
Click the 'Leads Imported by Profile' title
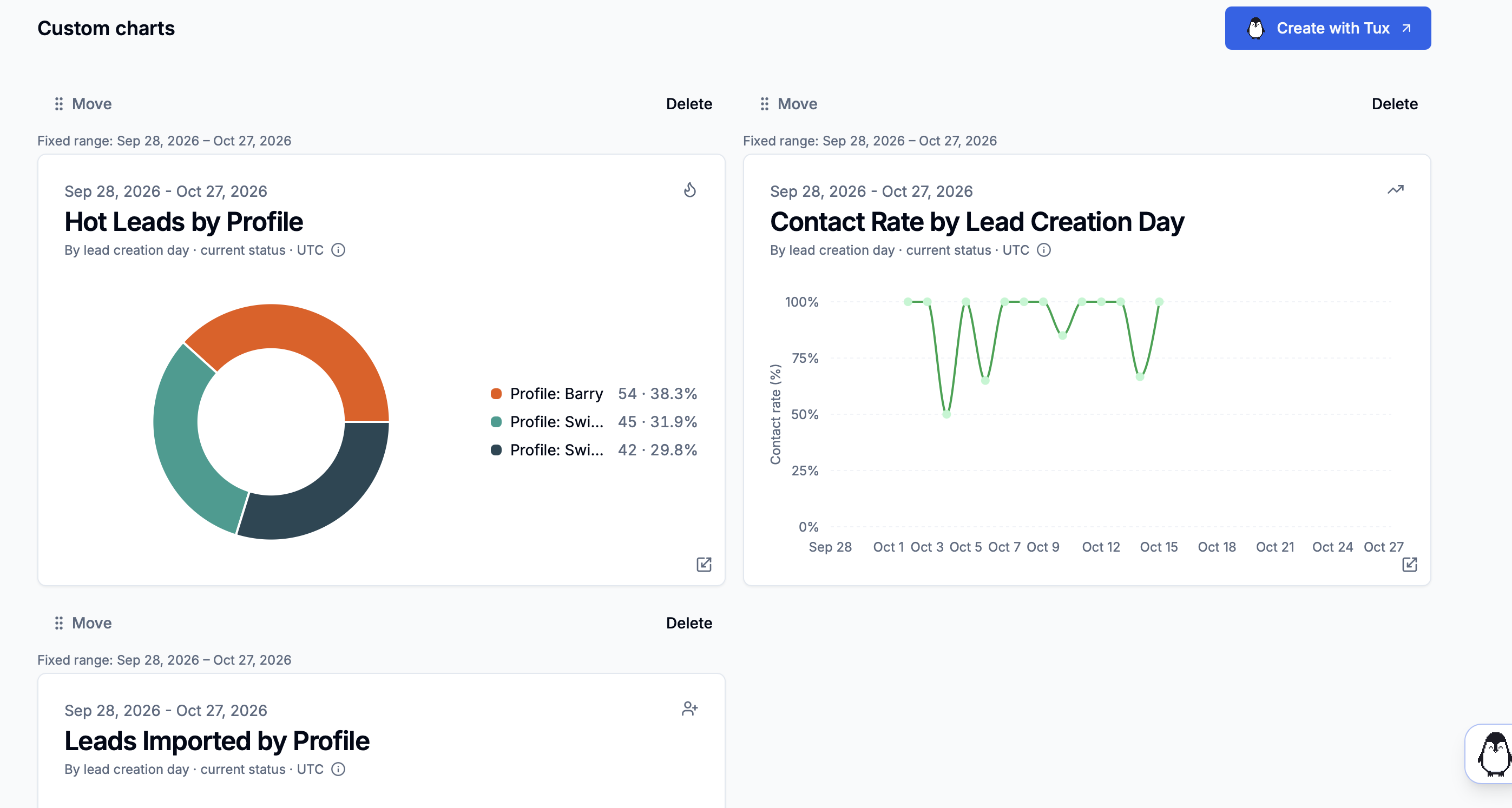coord(217,741)
